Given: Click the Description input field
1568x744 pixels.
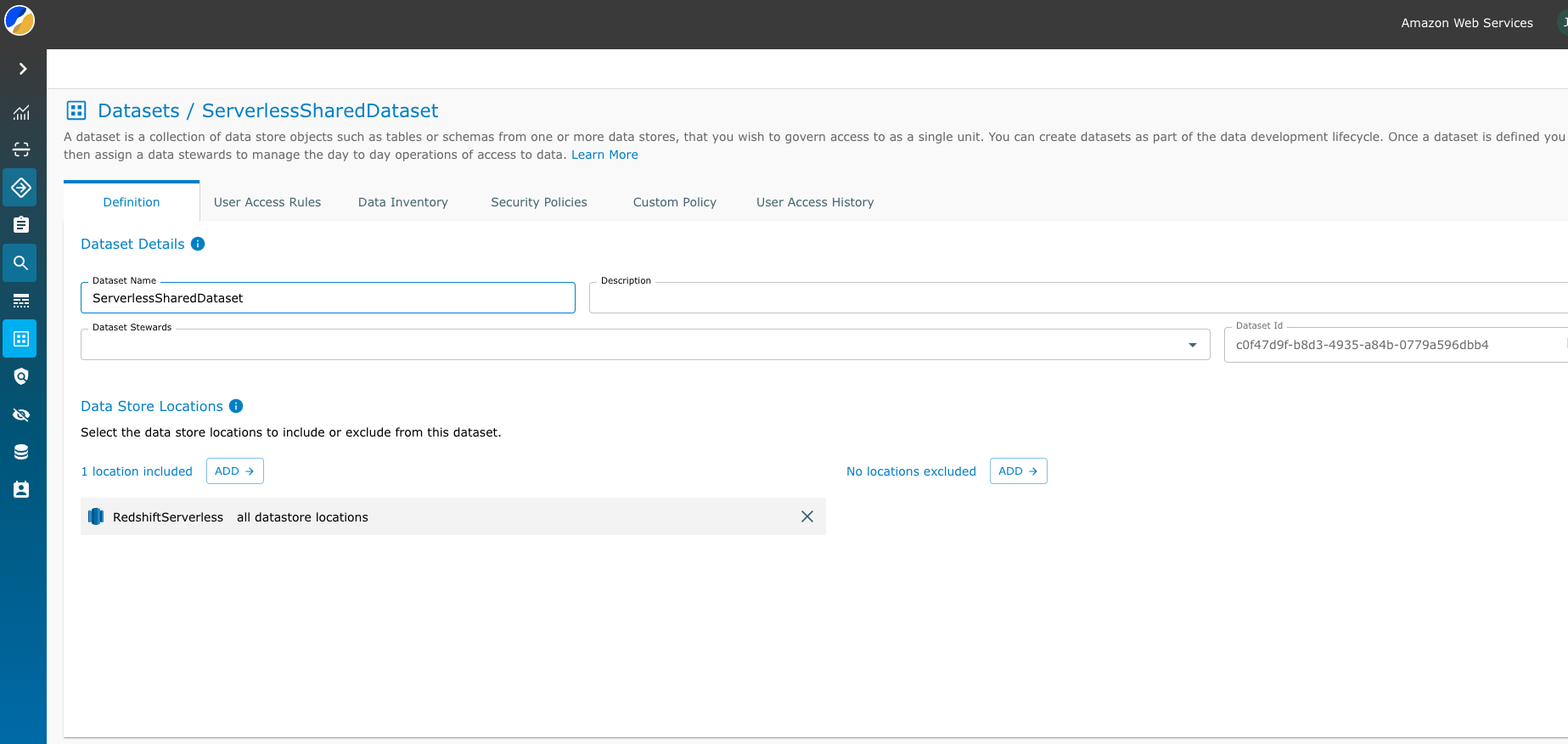Looking at the screenshot, I should tap(1078, 298).
